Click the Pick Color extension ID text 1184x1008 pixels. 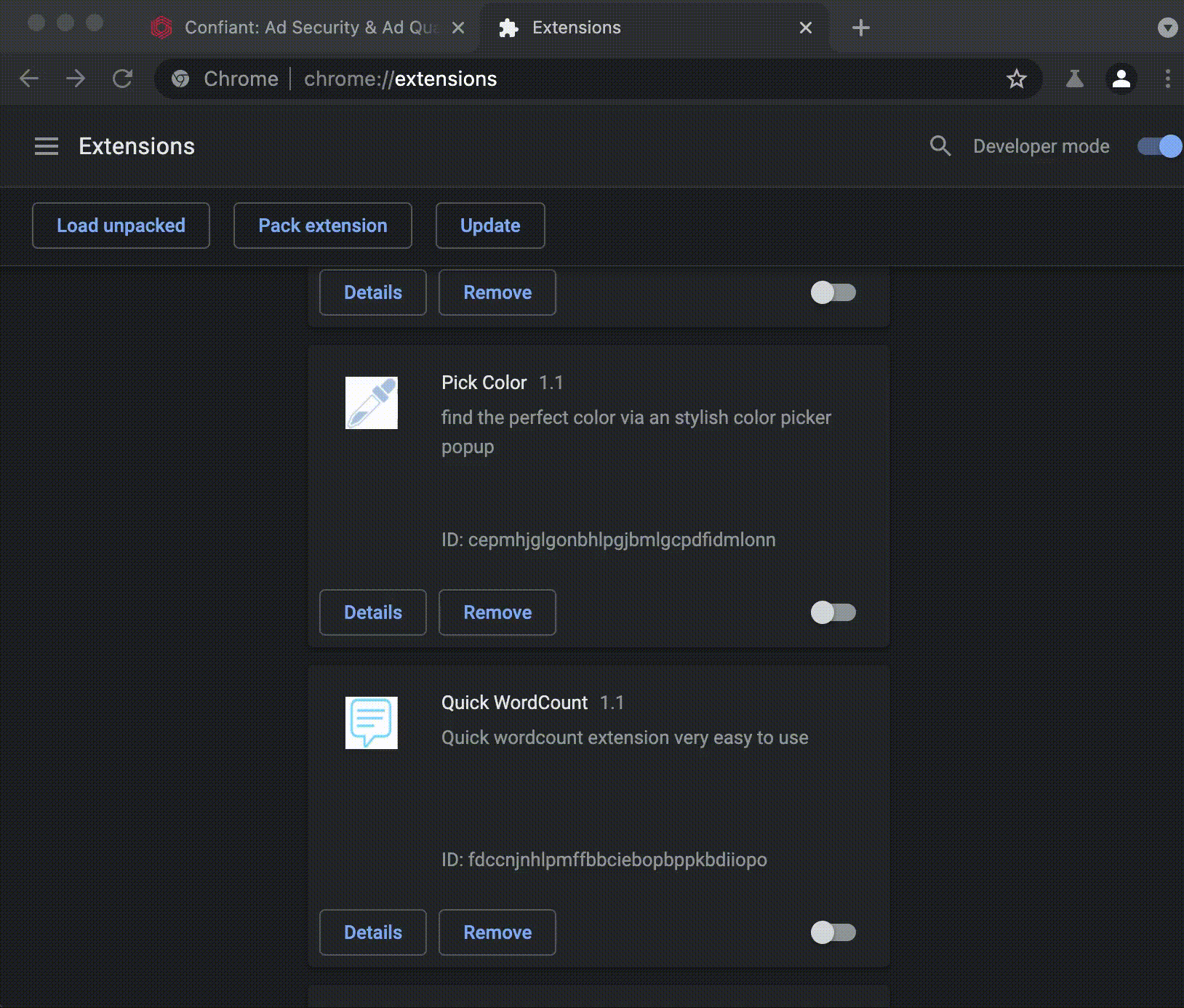(608, 540)
